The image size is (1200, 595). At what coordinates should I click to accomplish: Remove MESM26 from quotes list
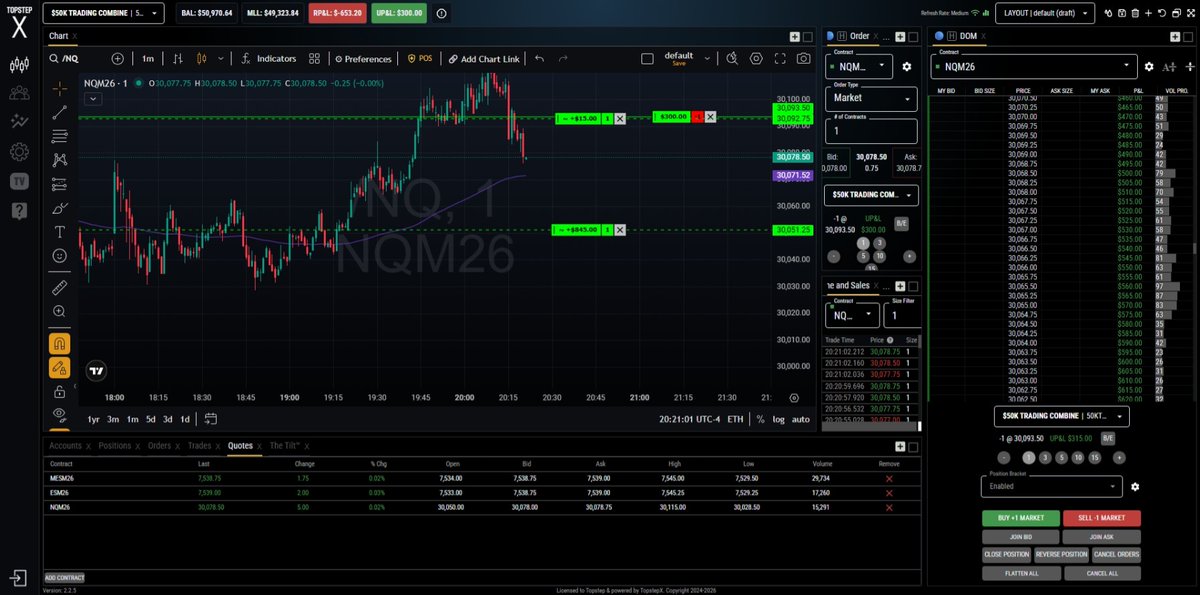(x=889, y=479)
